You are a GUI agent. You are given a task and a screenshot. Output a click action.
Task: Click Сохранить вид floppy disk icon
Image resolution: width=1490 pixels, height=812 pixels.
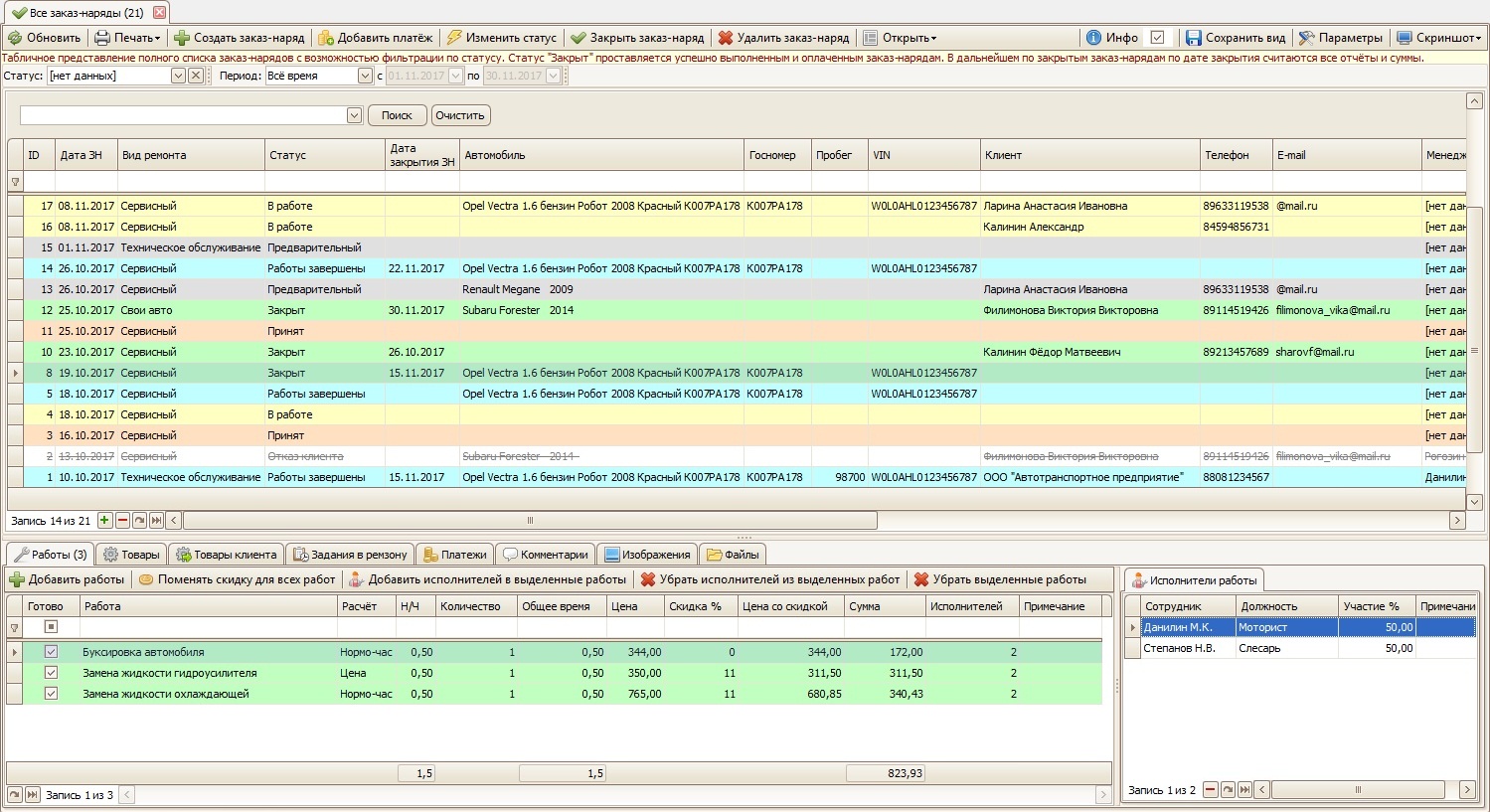tap(1194, 38)
